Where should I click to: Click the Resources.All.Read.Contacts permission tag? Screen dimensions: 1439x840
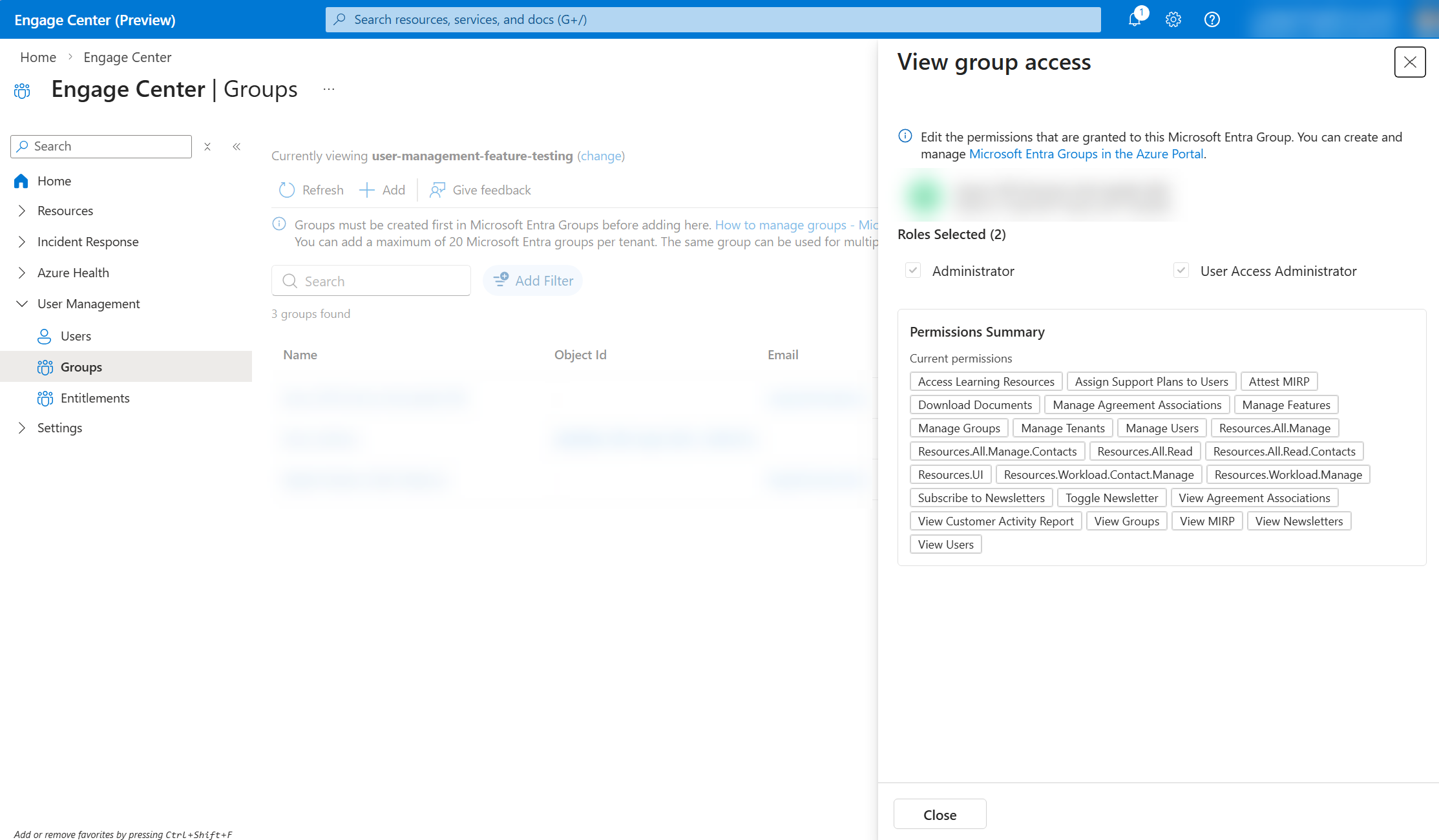click(1285, 451)
